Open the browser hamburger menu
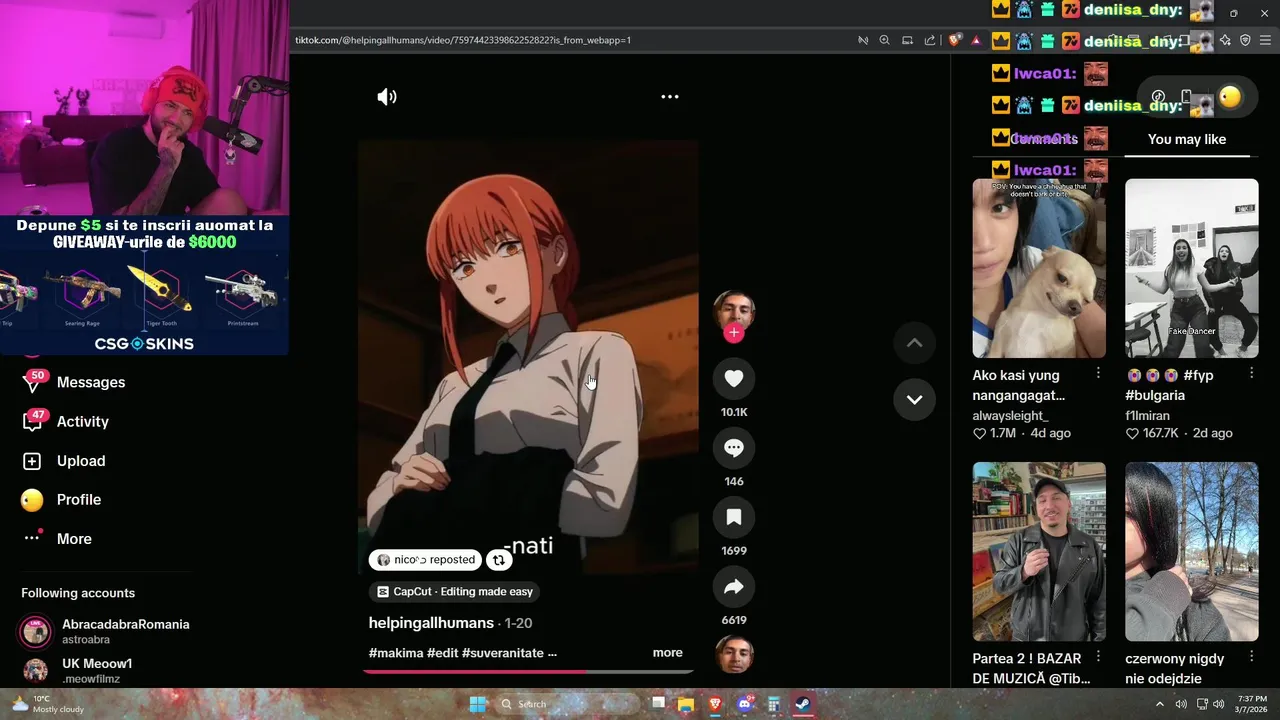 1266,40
